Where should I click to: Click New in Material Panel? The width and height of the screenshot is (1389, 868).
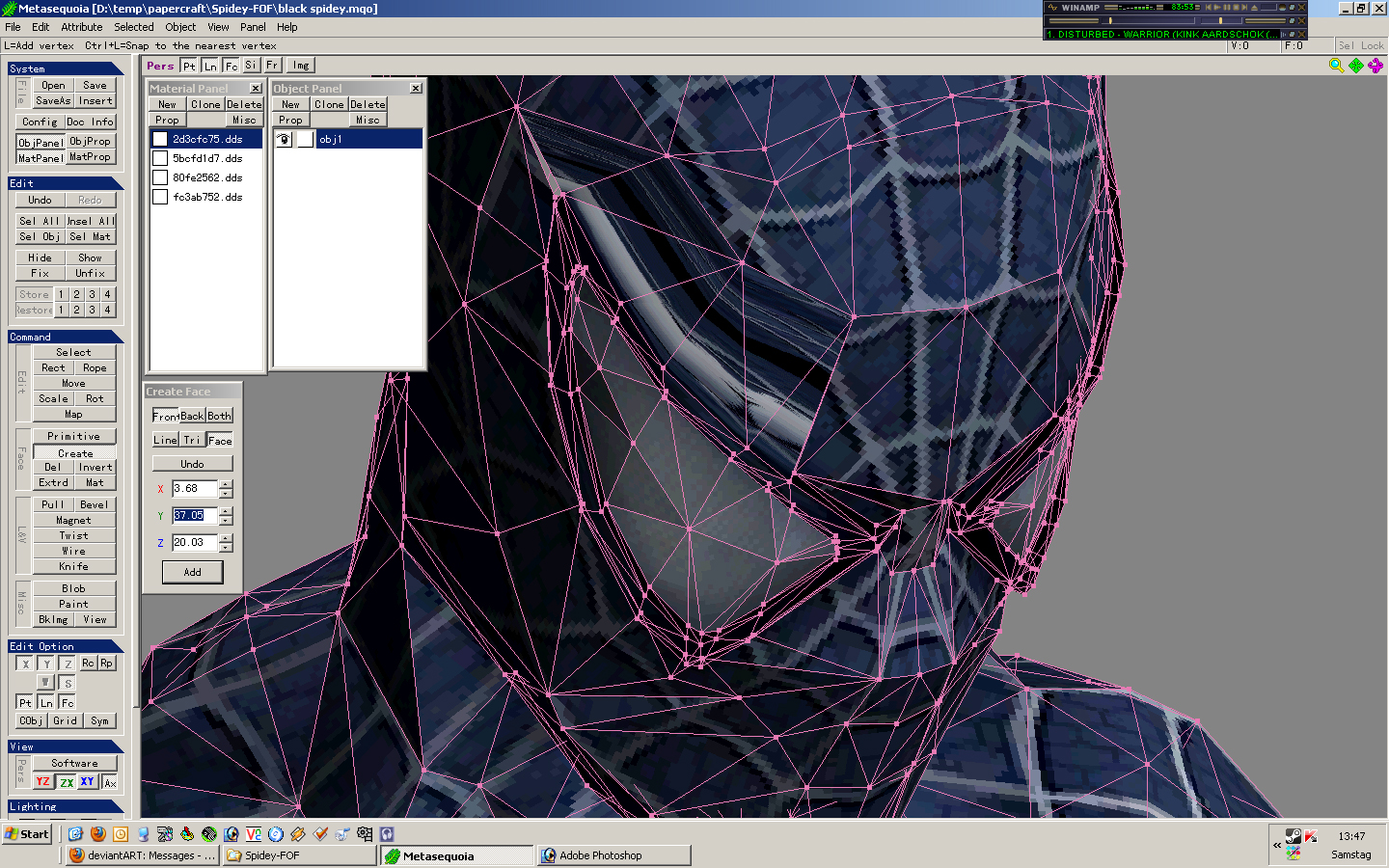[x=168, y=104]
